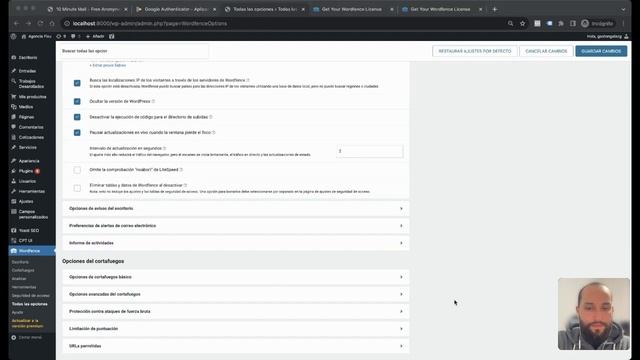Switch to 'Google Authenticator' browser tab
The width and height of the screenshot is (640, 360).
point(176,9)
